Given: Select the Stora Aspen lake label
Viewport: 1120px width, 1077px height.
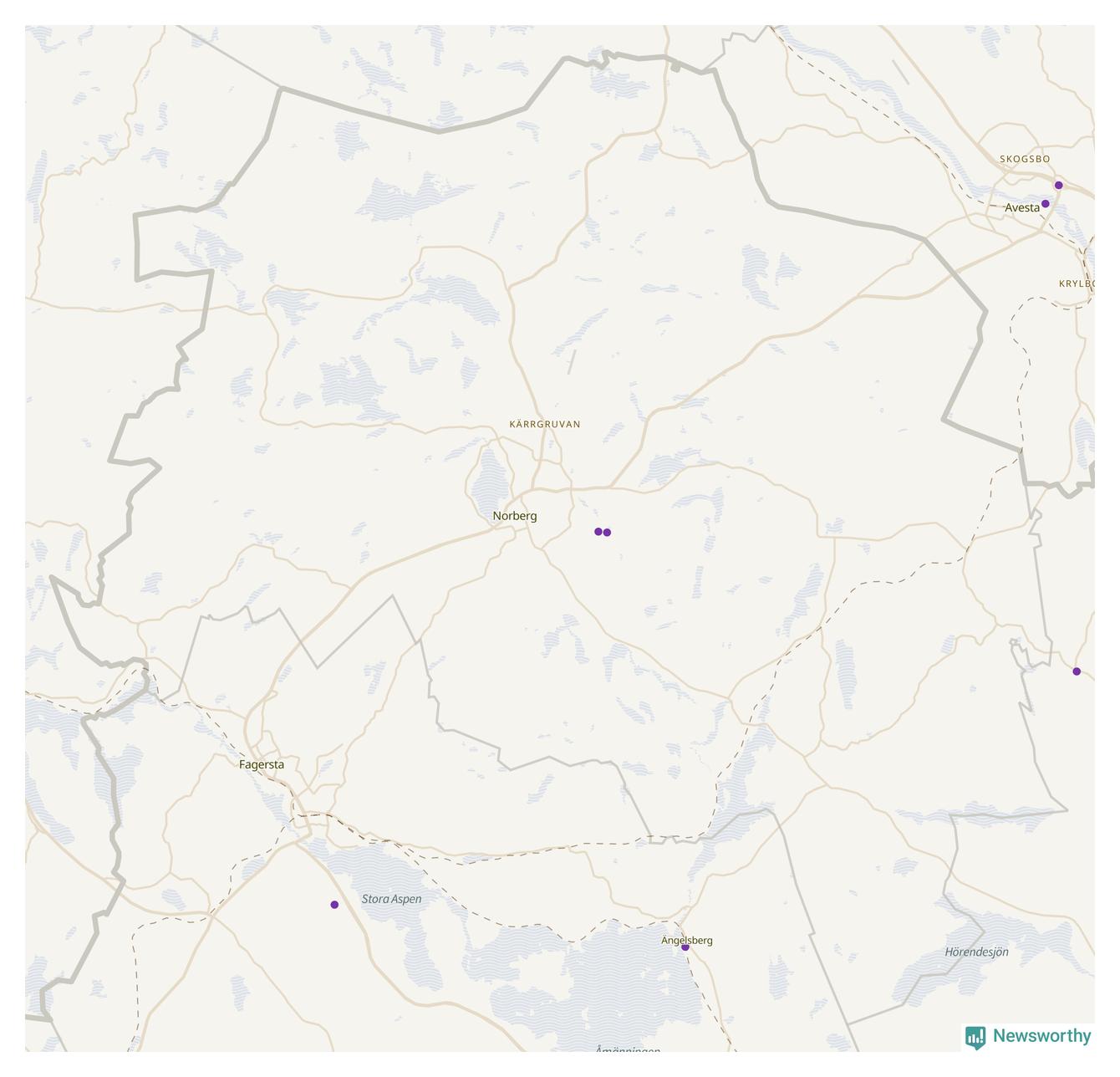Looking at the screenshot, I should 391,899.
